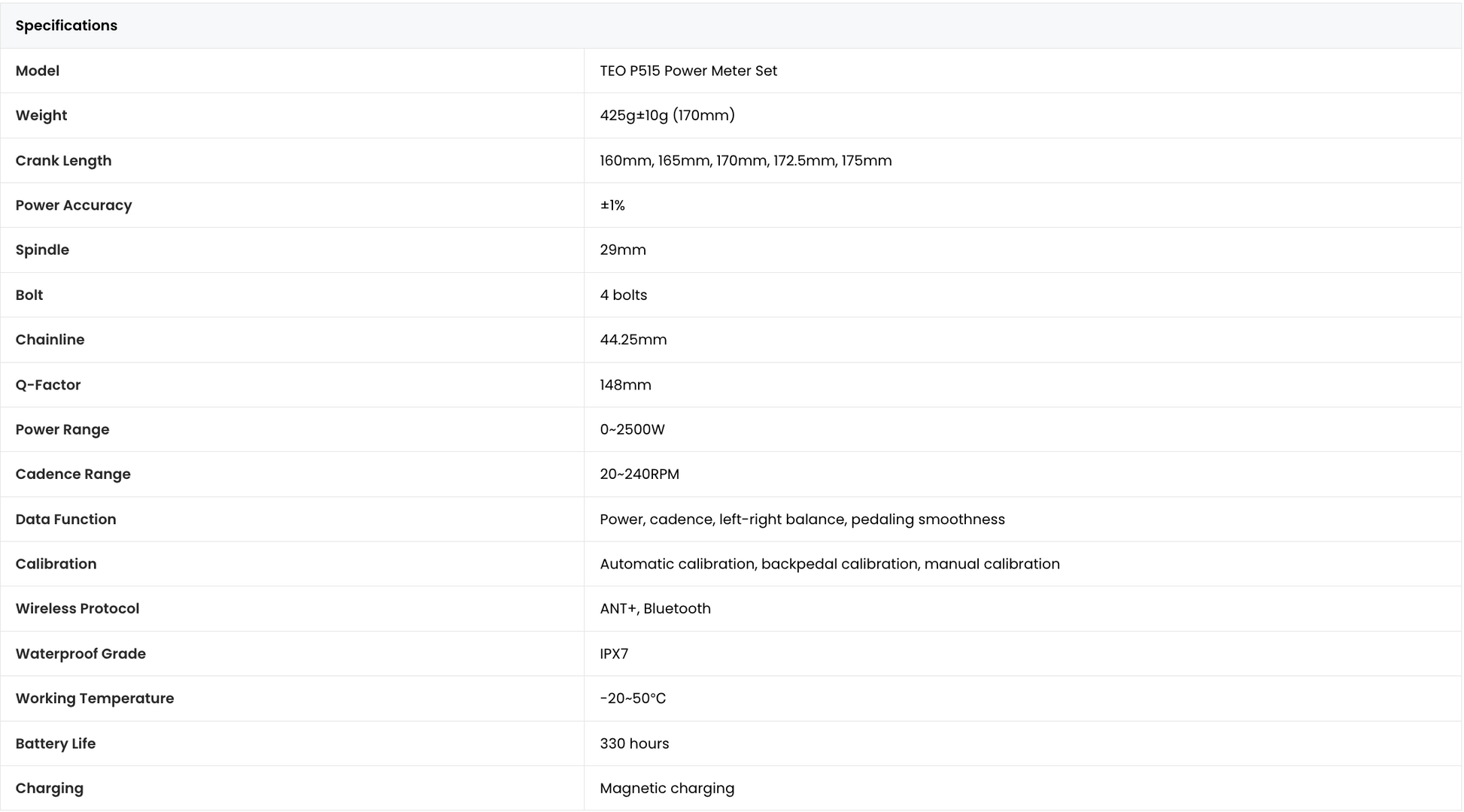Viewport: 1464px width, 812px height.
Task: Click the Calibration methods value text
Action: 830,564
